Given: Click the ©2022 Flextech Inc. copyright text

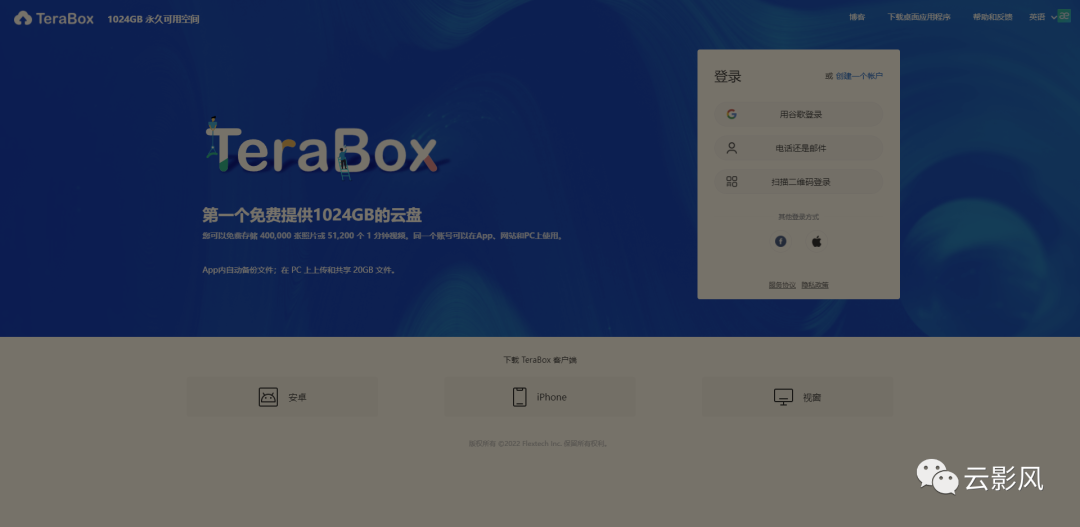Looking at the screenshot, I should tap(537, 444).
